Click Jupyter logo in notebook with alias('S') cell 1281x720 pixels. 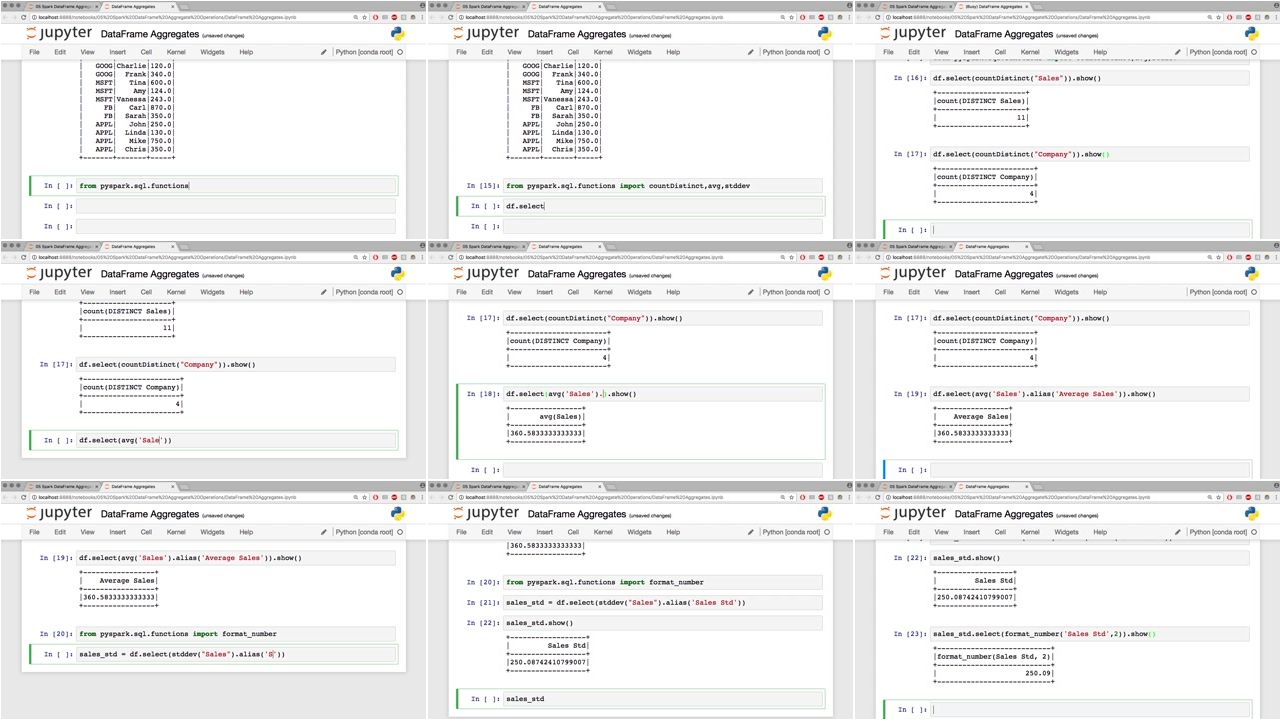(58, 514)
